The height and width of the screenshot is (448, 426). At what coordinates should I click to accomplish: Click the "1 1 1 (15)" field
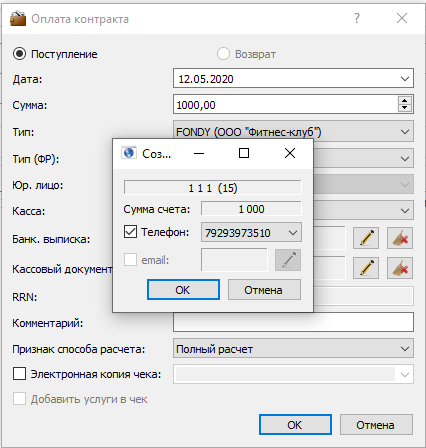[x=213, y=188]
